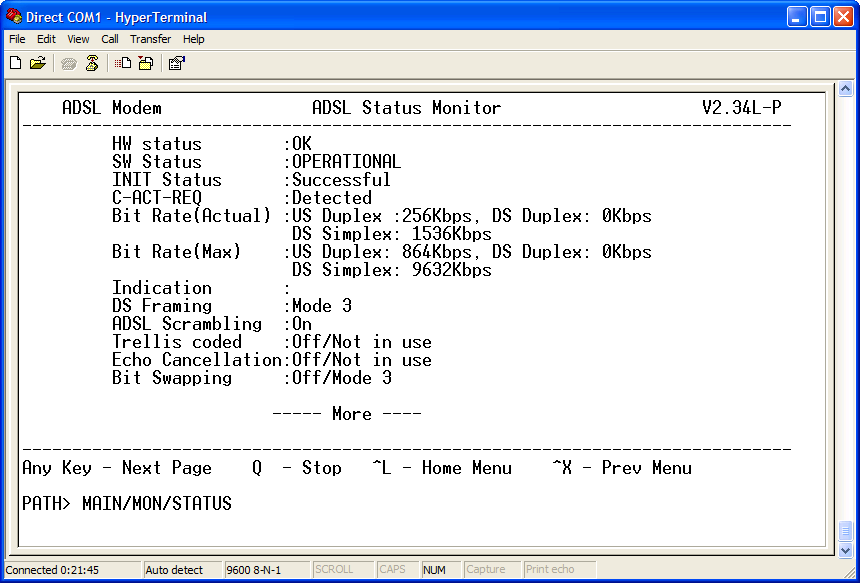Image resolution: width=860 pixels, height=583 pixels.
Task: Open the File menu
Action: (x=17, y=39)
